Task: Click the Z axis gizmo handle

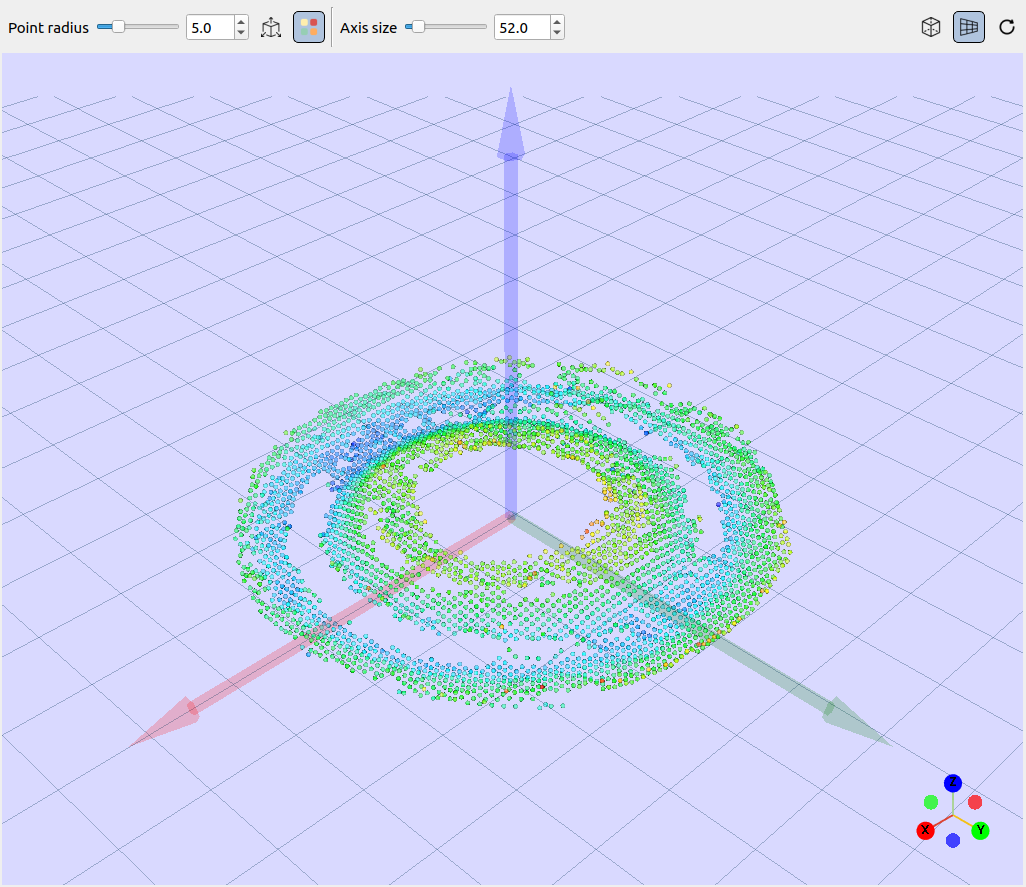Action: click(x=953, y=783)
